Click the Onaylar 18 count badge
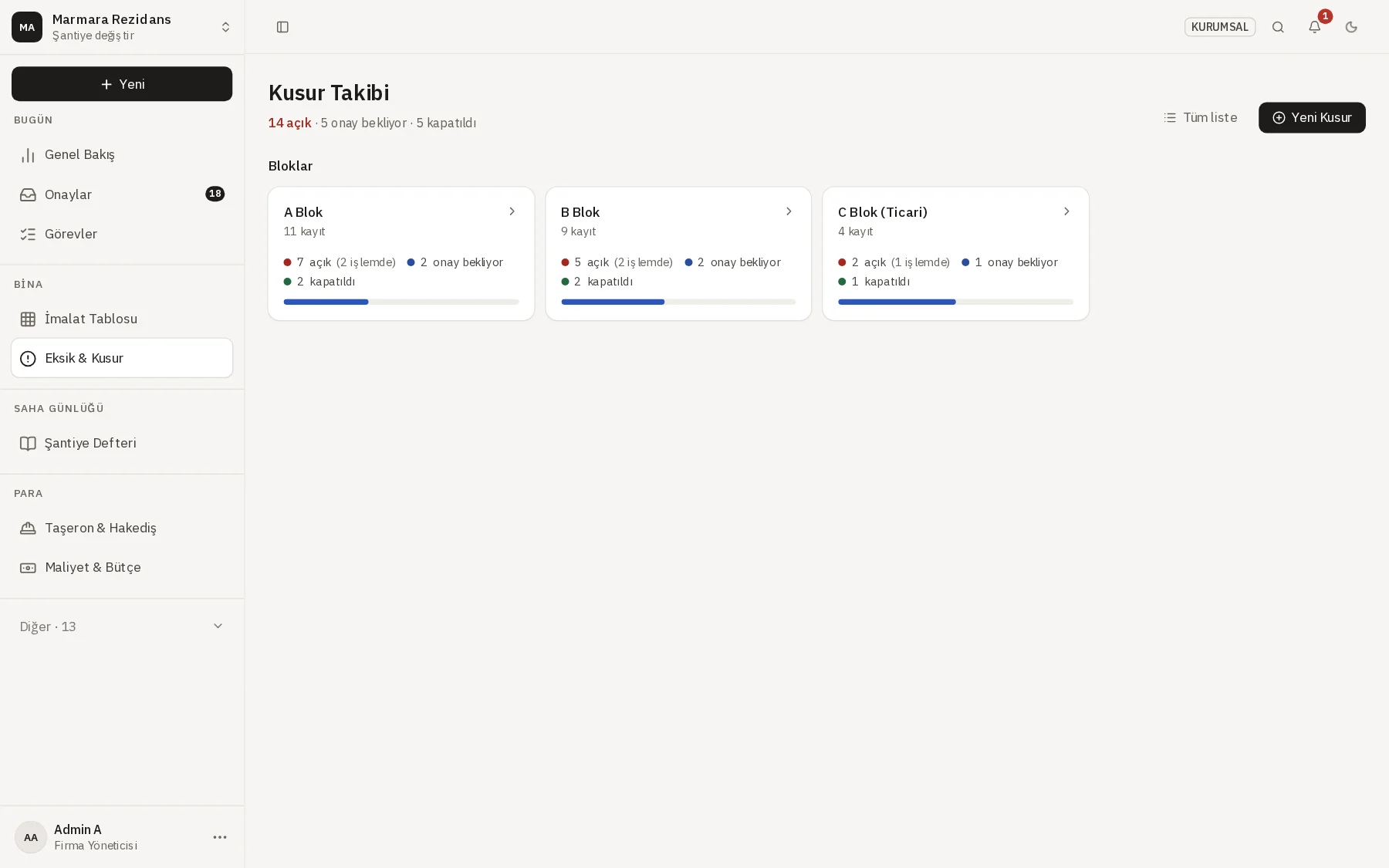The image size is (1389, 868). pos(215,194)
